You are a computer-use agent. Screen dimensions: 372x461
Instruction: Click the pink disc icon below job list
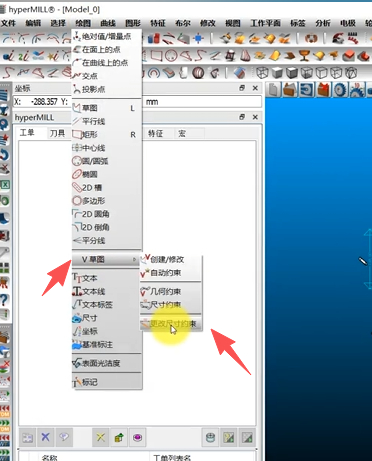pos(137,437)
